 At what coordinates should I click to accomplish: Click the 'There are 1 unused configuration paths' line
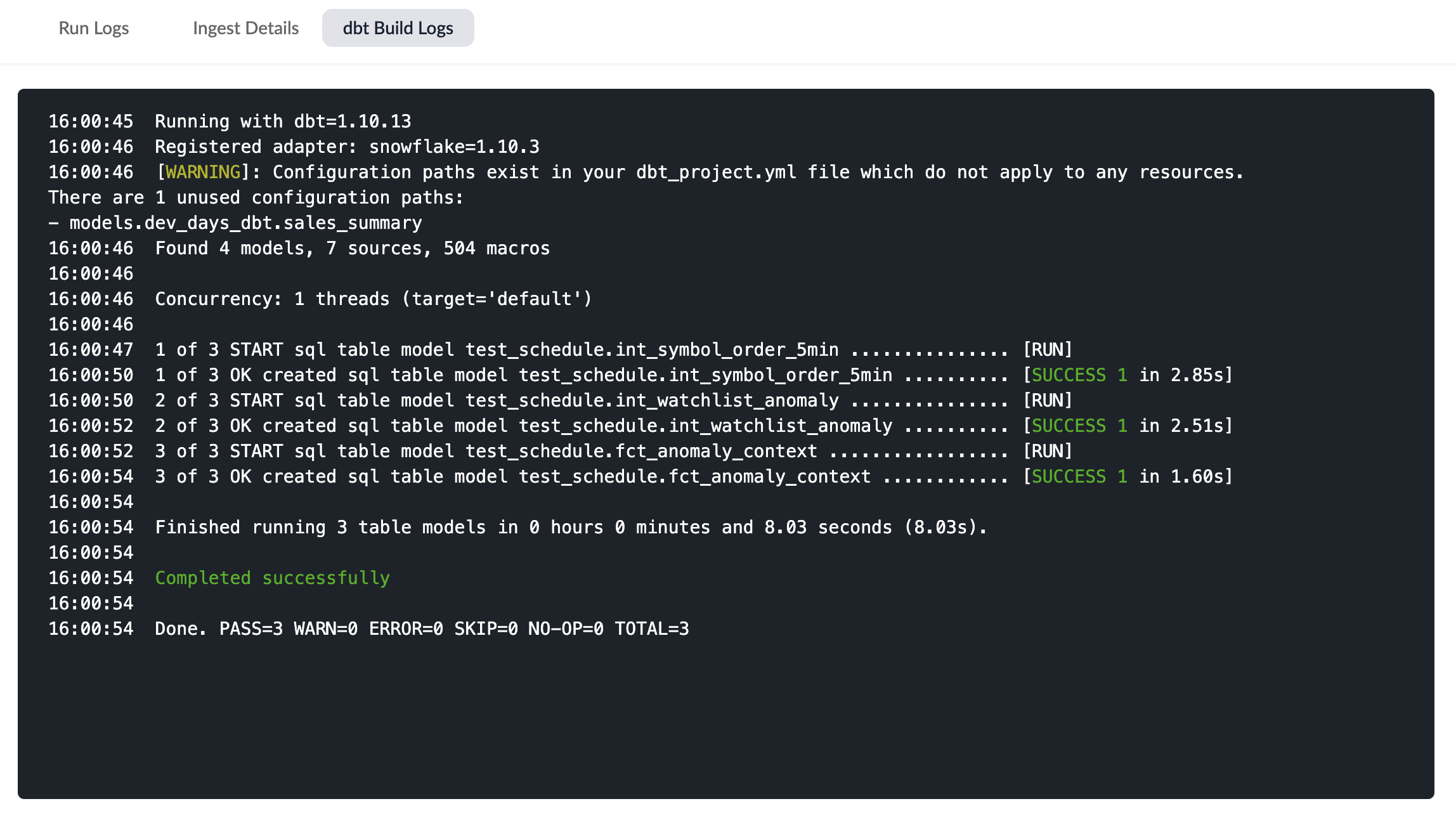pos(256,198)
